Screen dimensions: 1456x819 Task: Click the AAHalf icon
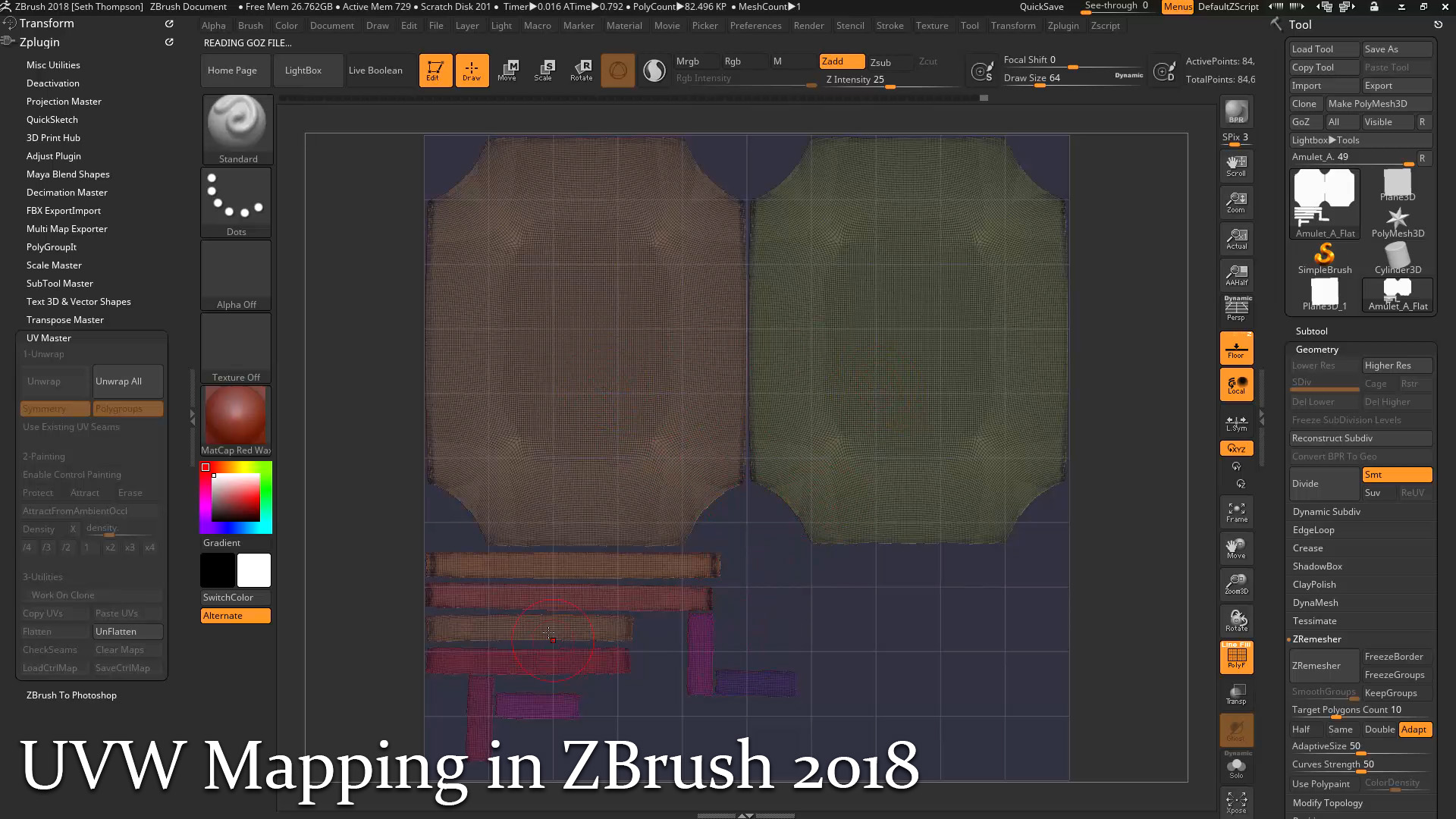1236,275
